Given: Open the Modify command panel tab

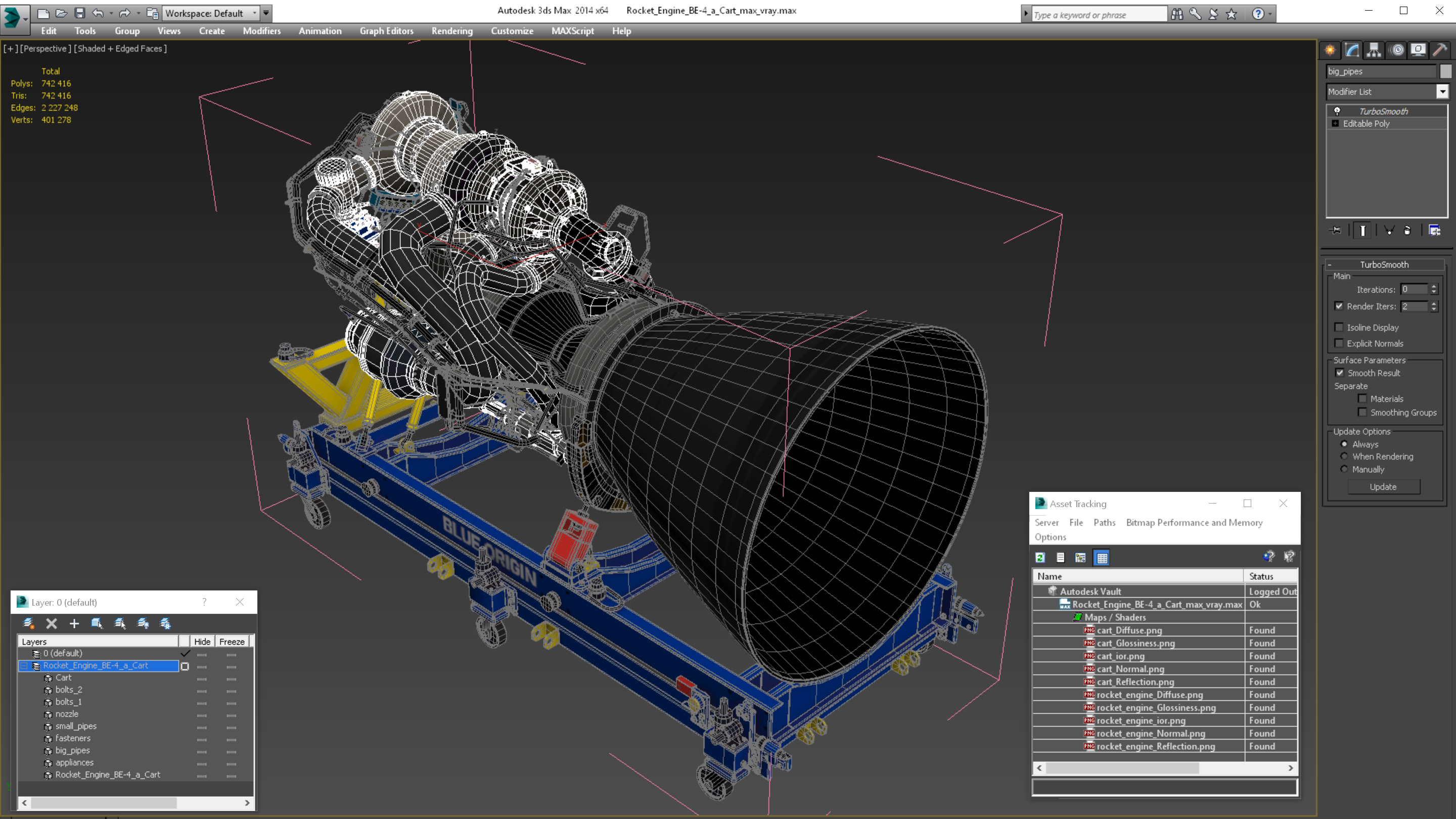Looking at the screenshot, I should click(1352, 51).
